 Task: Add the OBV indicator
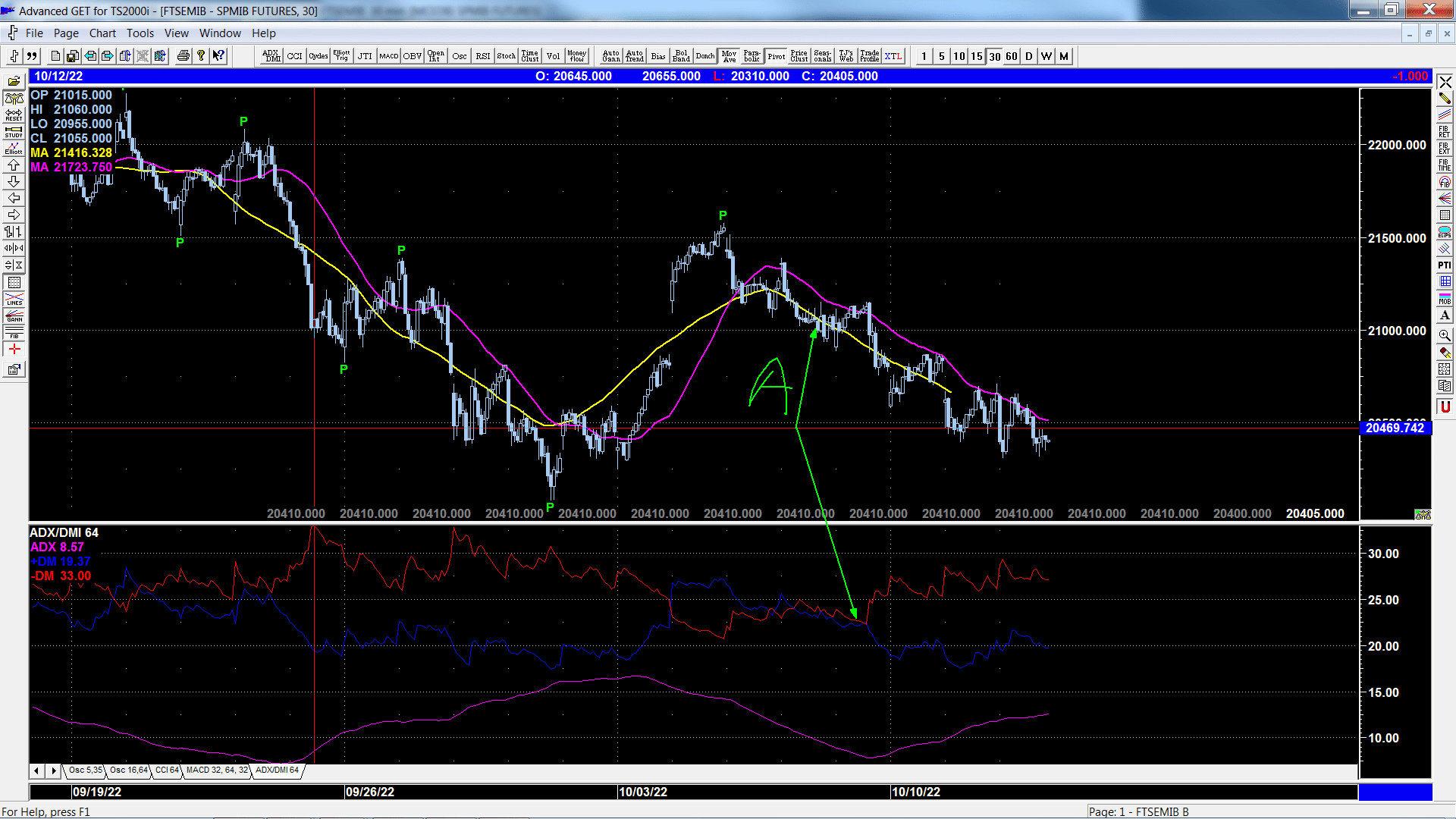point(413,56)
